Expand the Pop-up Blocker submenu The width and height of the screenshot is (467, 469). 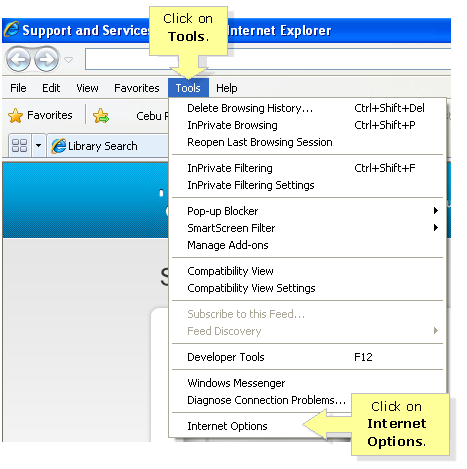307,211
